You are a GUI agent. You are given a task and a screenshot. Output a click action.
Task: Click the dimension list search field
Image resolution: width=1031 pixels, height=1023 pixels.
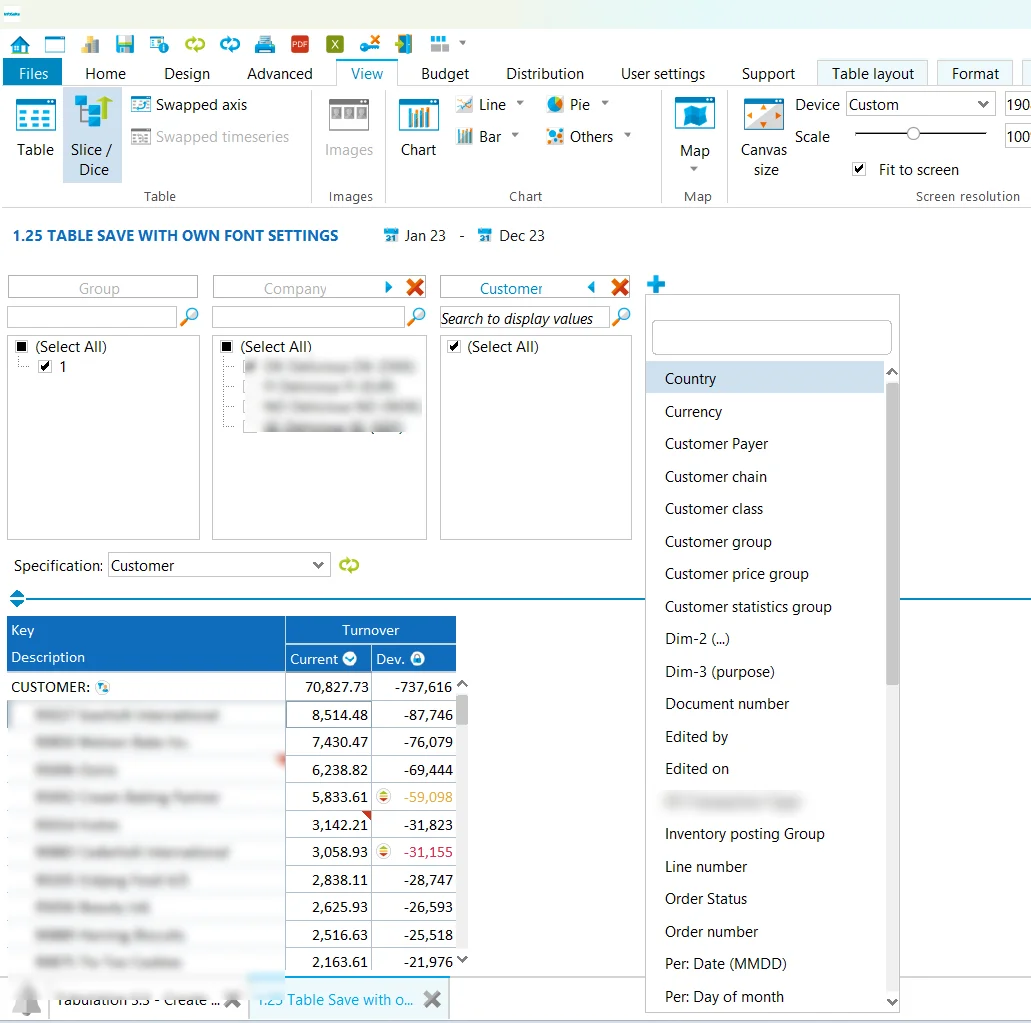click(771, 337)
